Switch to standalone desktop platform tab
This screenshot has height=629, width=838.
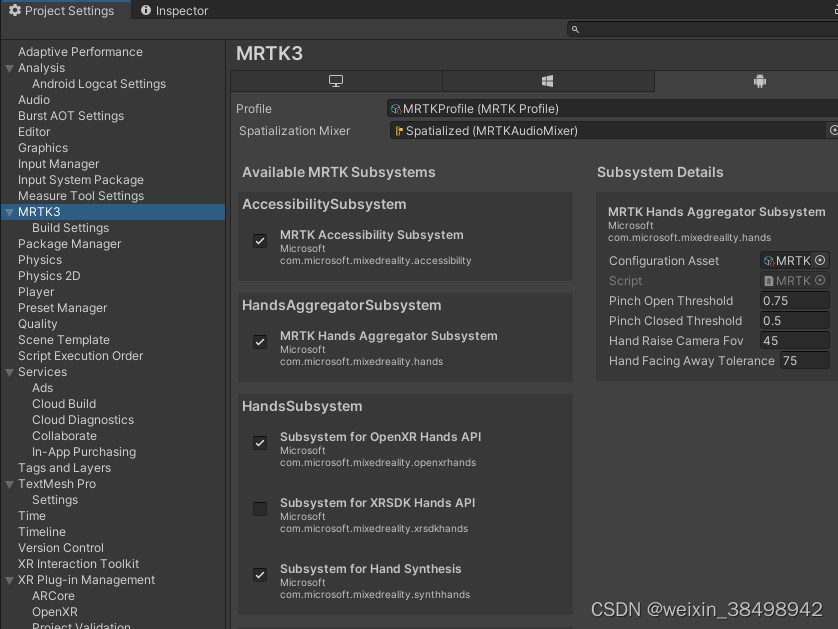(336, 81)
